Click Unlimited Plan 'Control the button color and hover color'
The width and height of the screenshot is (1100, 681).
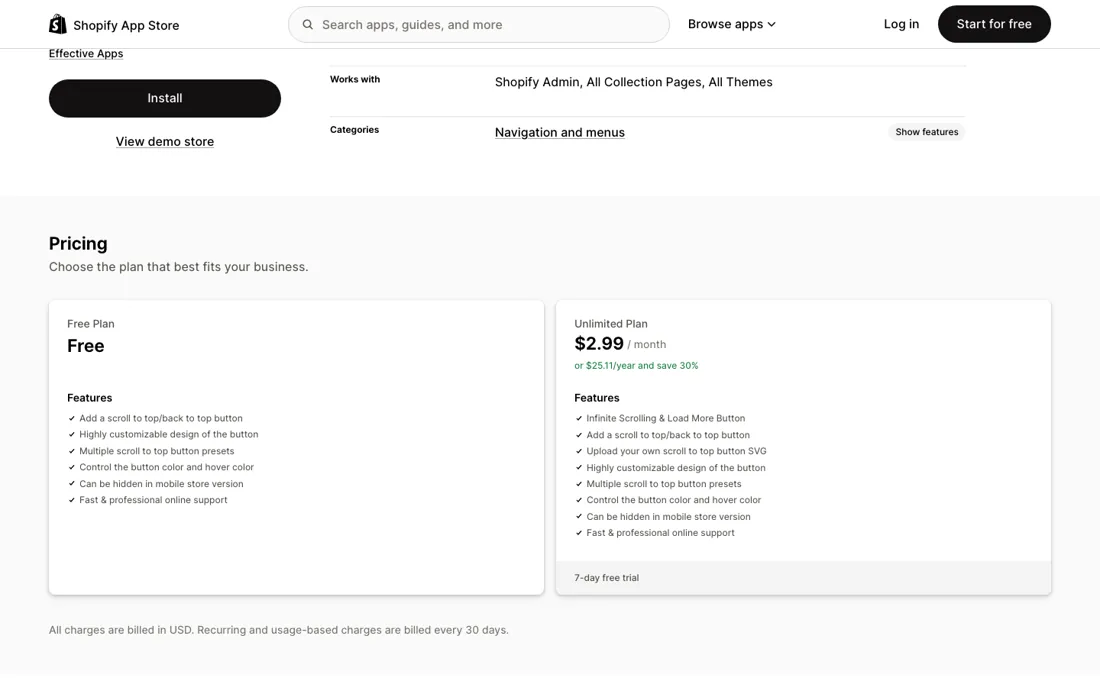(x=673, y=500)
